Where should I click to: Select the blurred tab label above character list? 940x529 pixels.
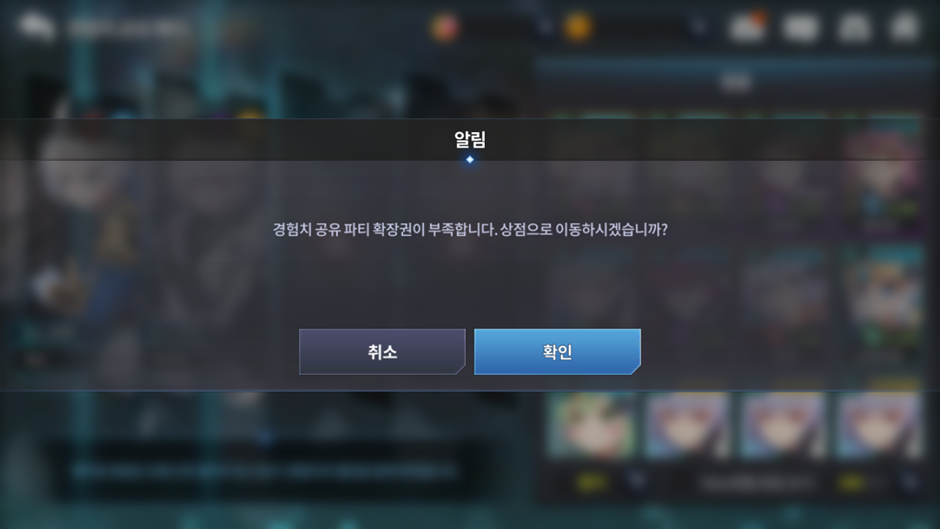[x=736, y=82]
